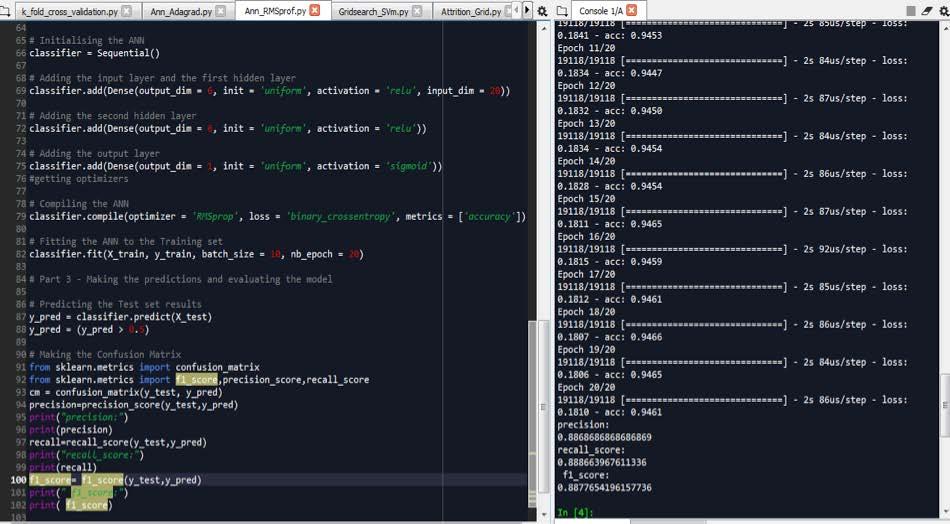Image resolution: width=950 pixels, height=524 pixels.
Task: Click the In [4]: console prompt
Action: (x=574, y=512)
